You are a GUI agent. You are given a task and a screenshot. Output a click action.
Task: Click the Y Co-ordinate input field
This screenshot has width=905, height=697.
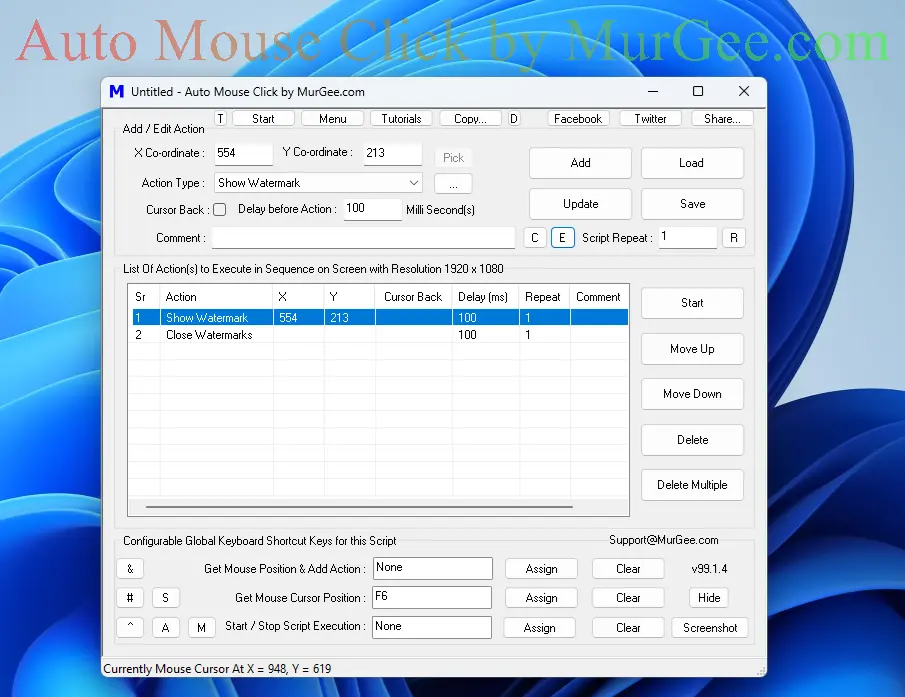point(392,153)
